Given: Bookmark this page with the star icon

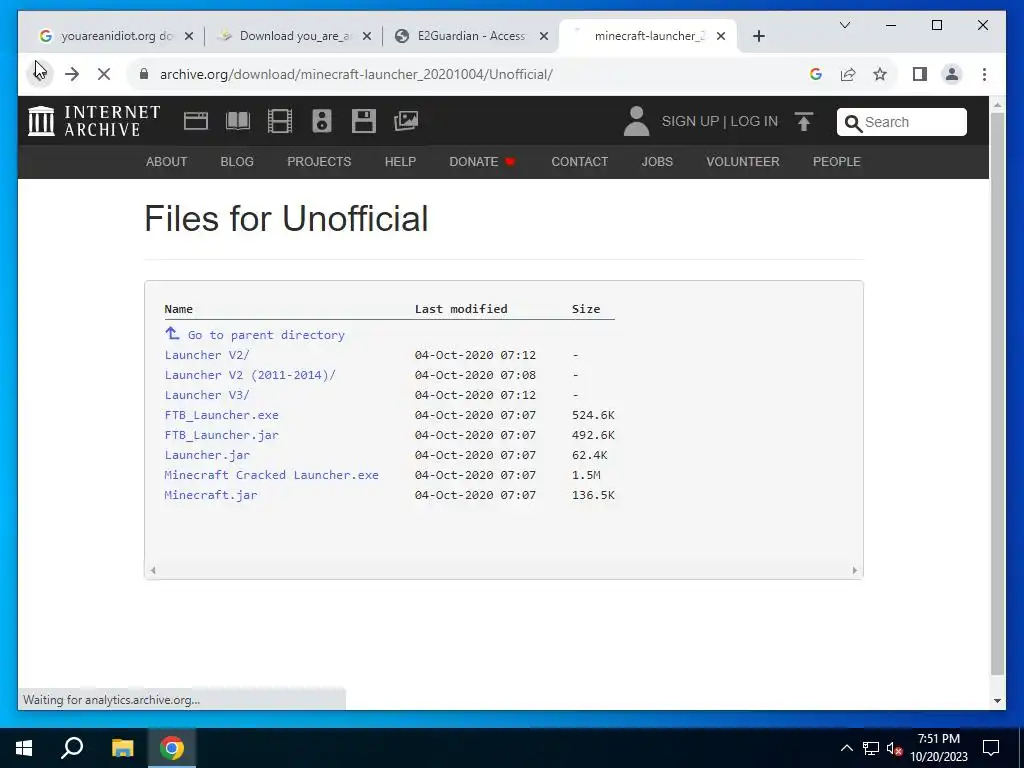Looking at the screenshot, I should (x=880, y=74).
